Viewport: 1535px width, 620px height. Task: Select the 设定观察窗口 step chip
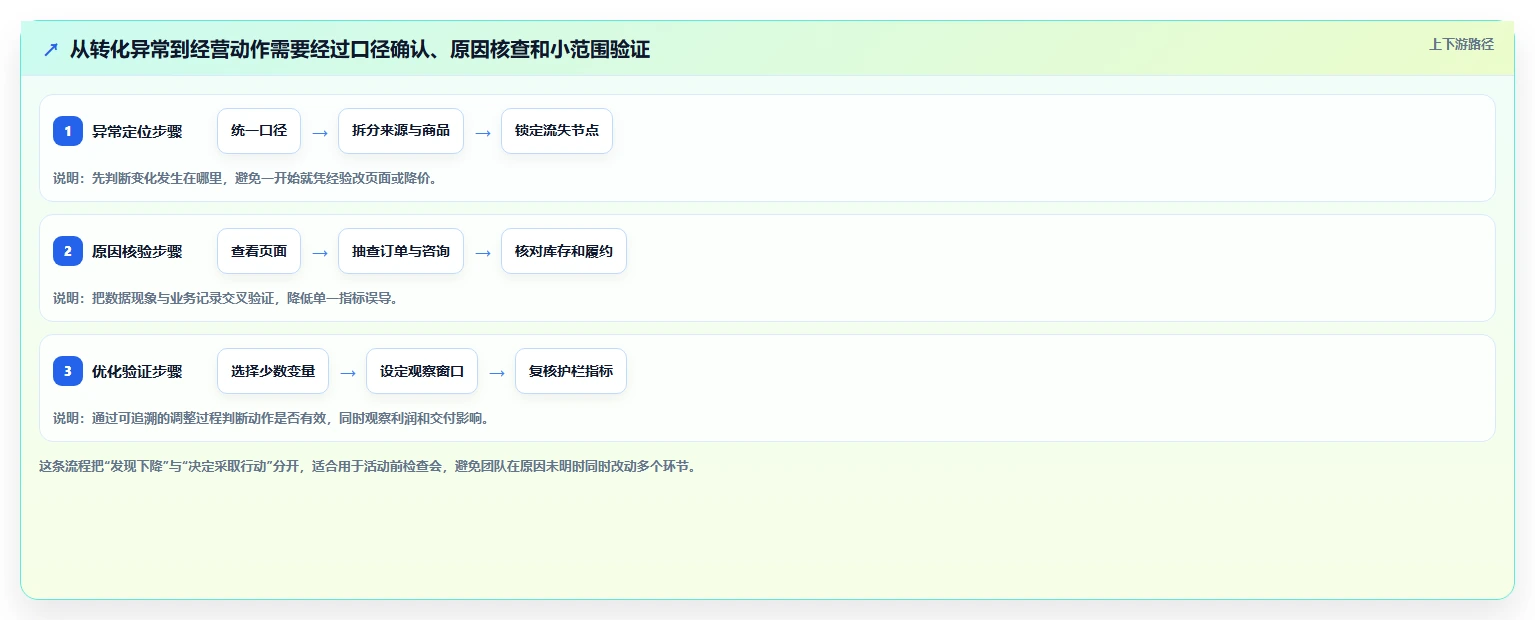[x=422, y=371]
